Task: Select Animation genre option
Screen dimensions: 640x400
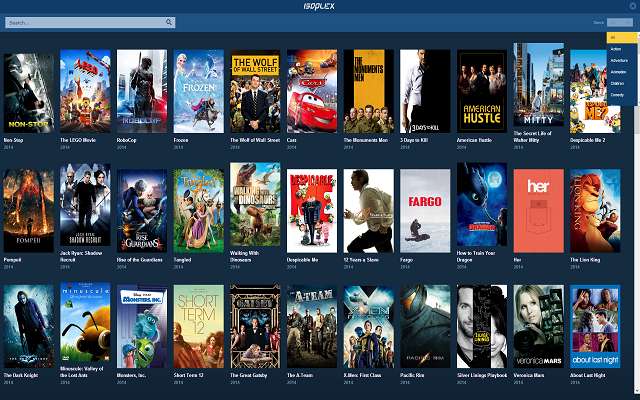Action: 619,71
